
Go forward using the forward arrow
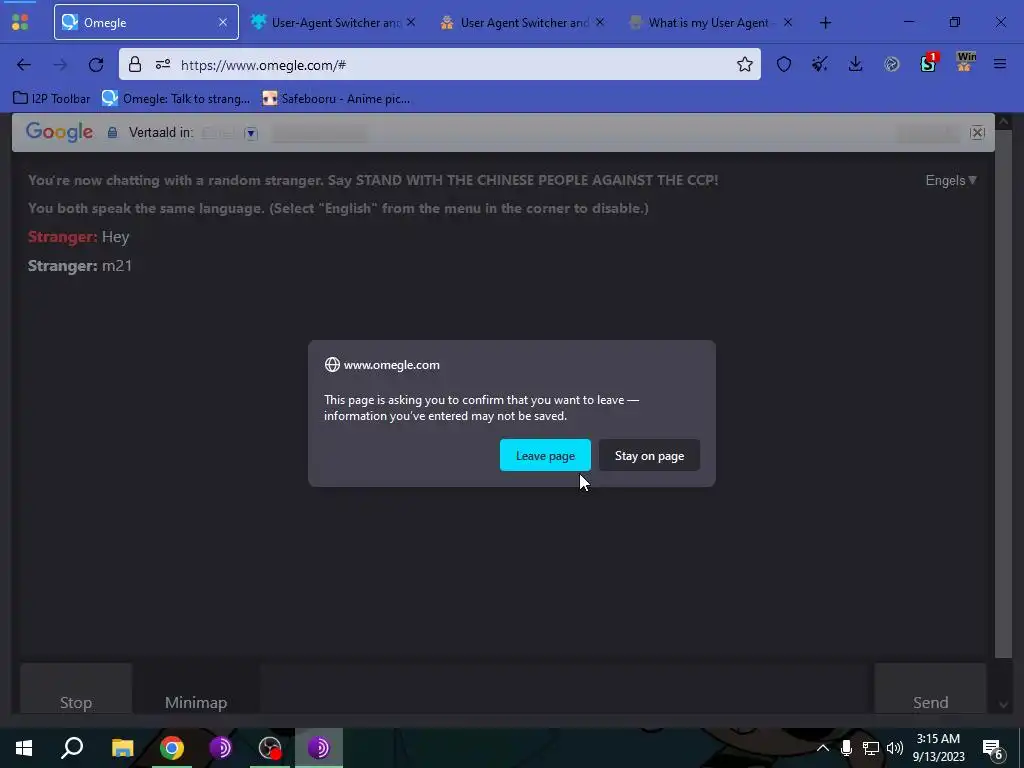pyautogui.click(x=60, y=65)
